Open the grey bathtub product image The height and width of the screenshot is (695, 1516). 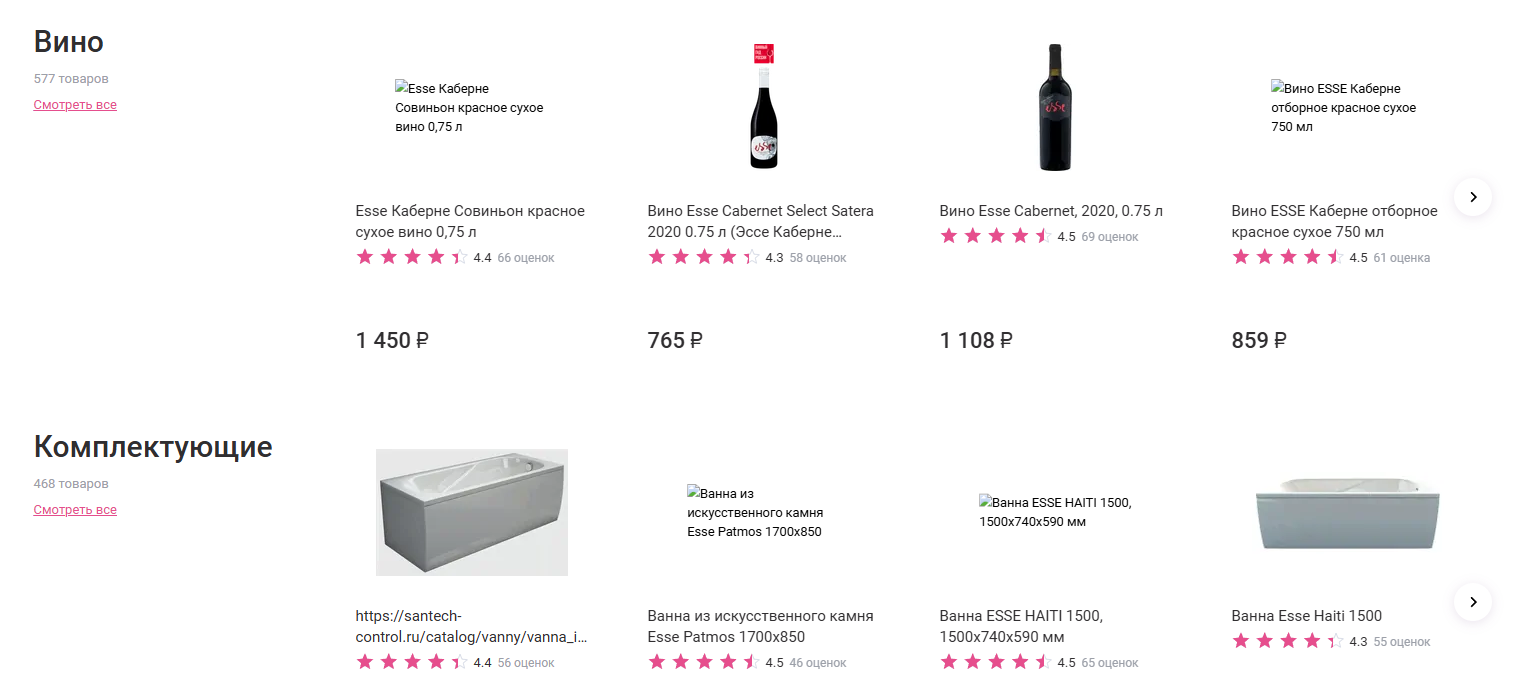(x=472, y=512)
